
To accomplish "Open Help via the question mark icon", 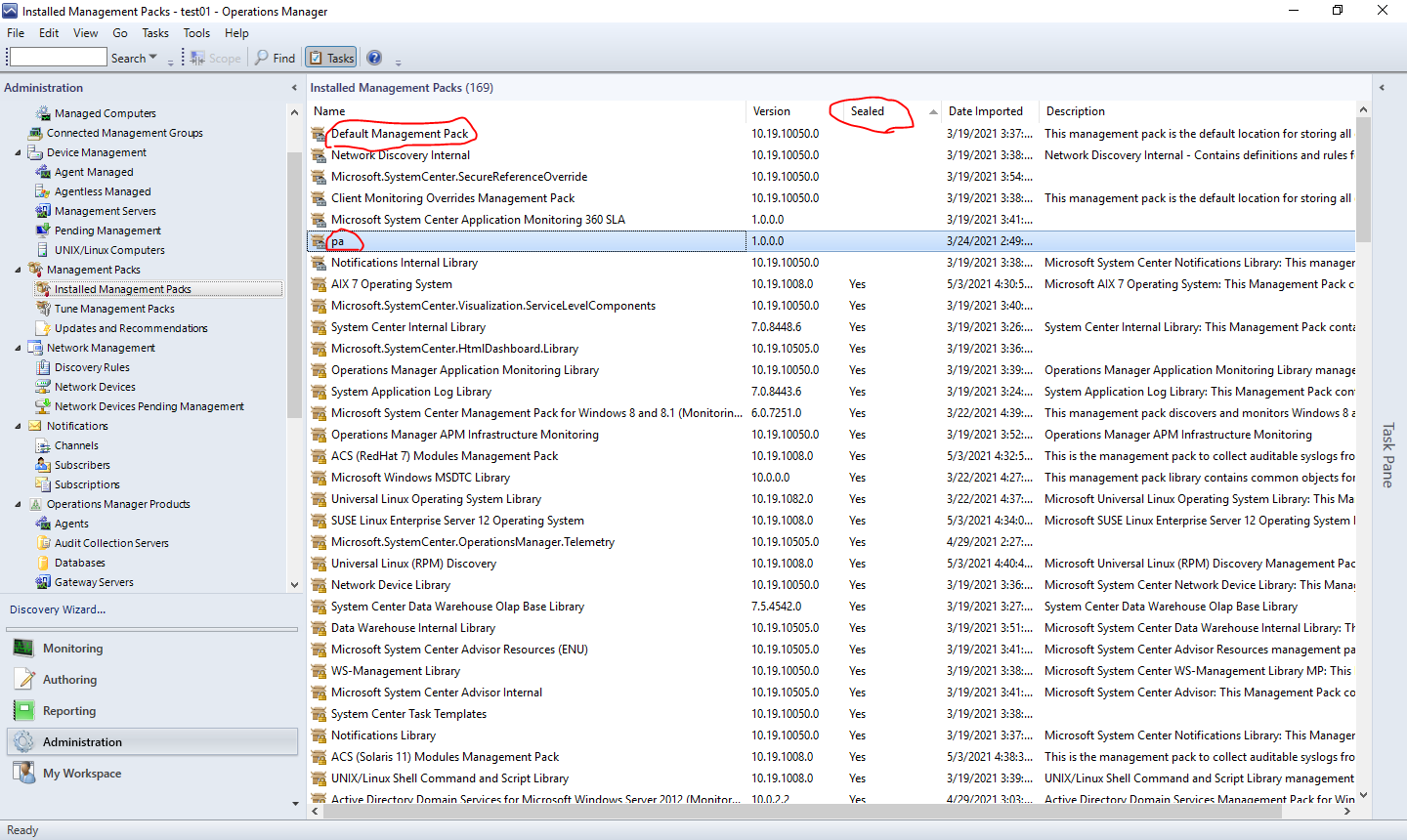I will point(374,58).
